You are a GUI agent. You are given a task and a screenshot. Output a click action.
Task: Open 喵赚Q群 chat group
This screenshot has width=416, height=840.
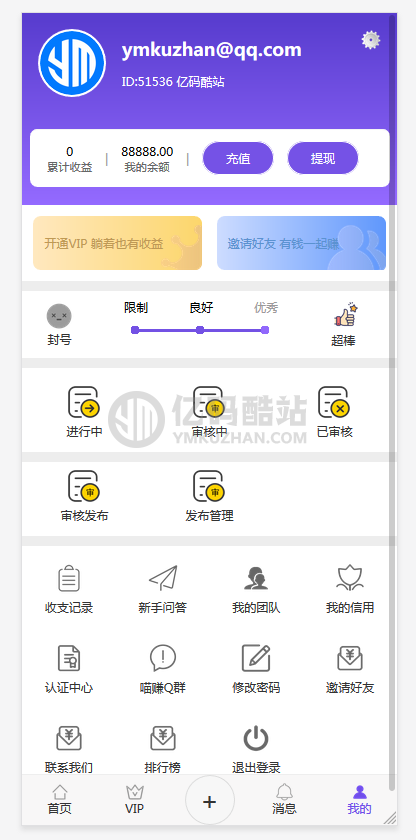163,669
